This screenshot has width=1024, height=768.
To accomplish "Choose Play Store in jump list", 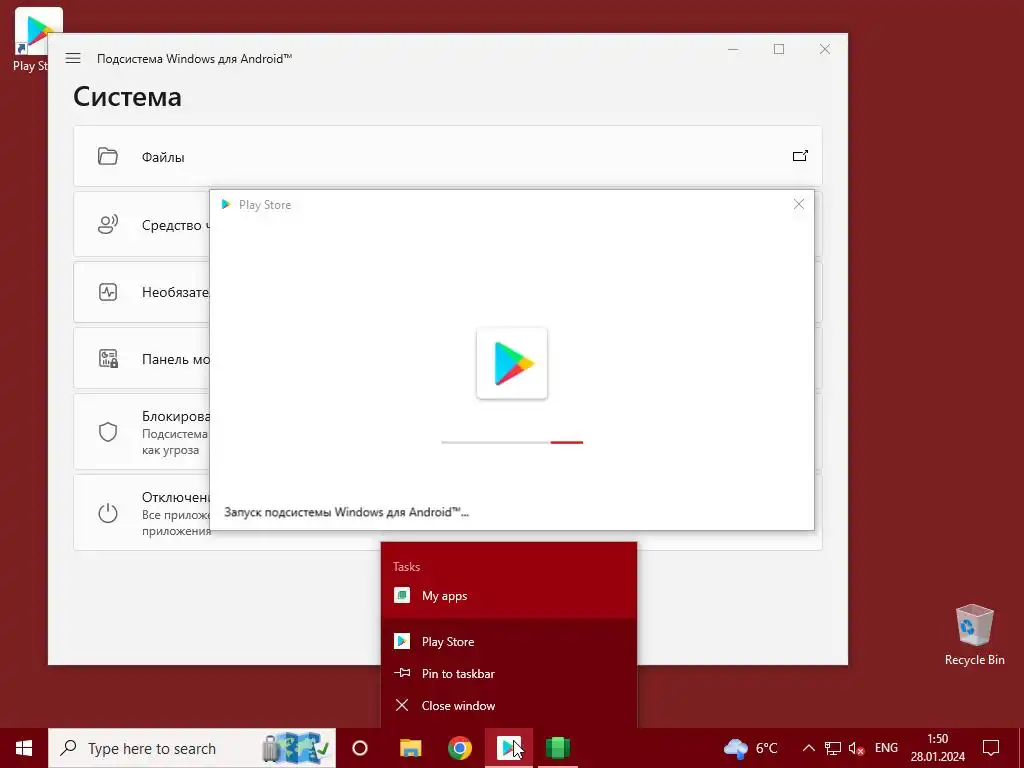I will (x=509, y=641).
